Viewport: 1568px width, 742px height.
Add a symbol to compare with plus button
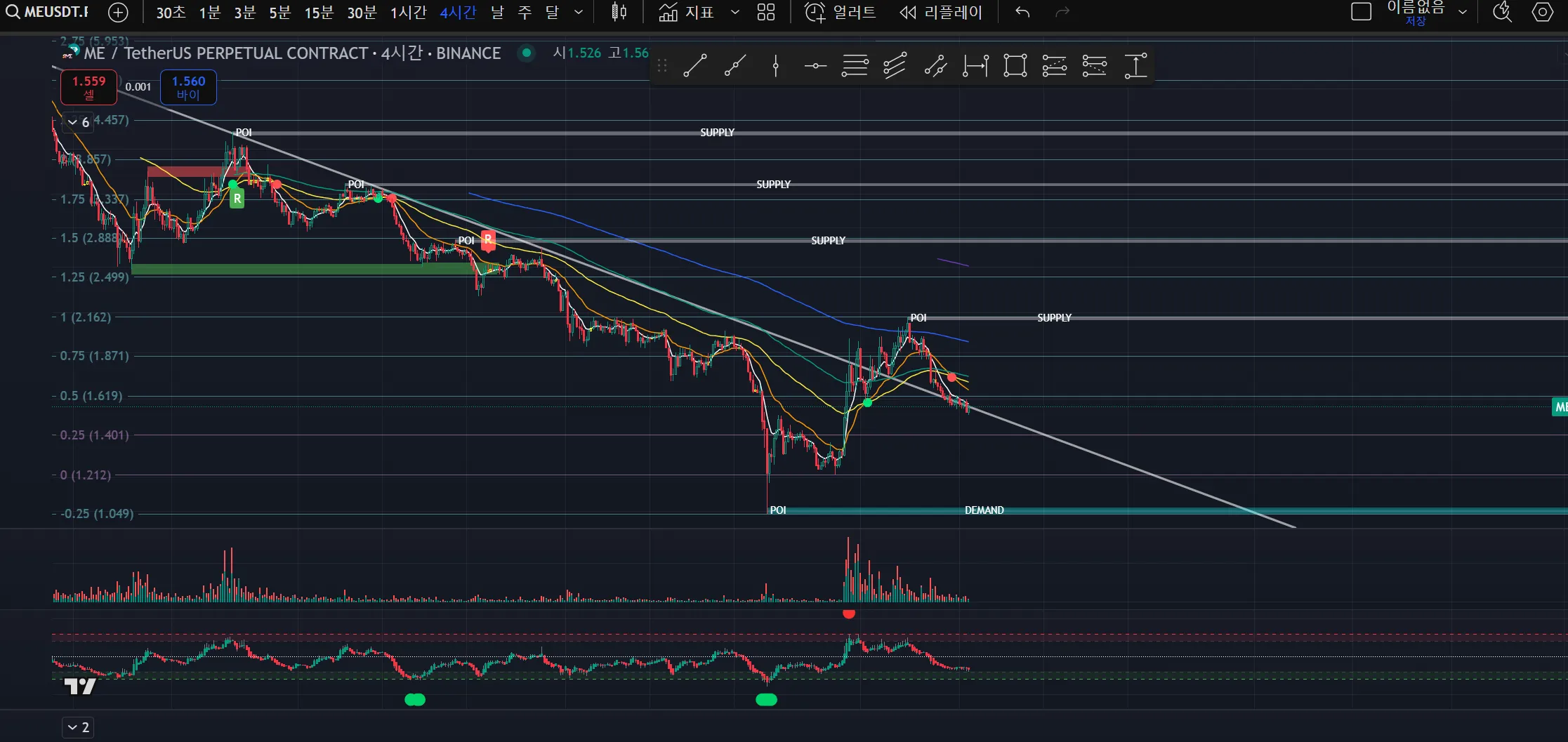click(x=119, y=12)
